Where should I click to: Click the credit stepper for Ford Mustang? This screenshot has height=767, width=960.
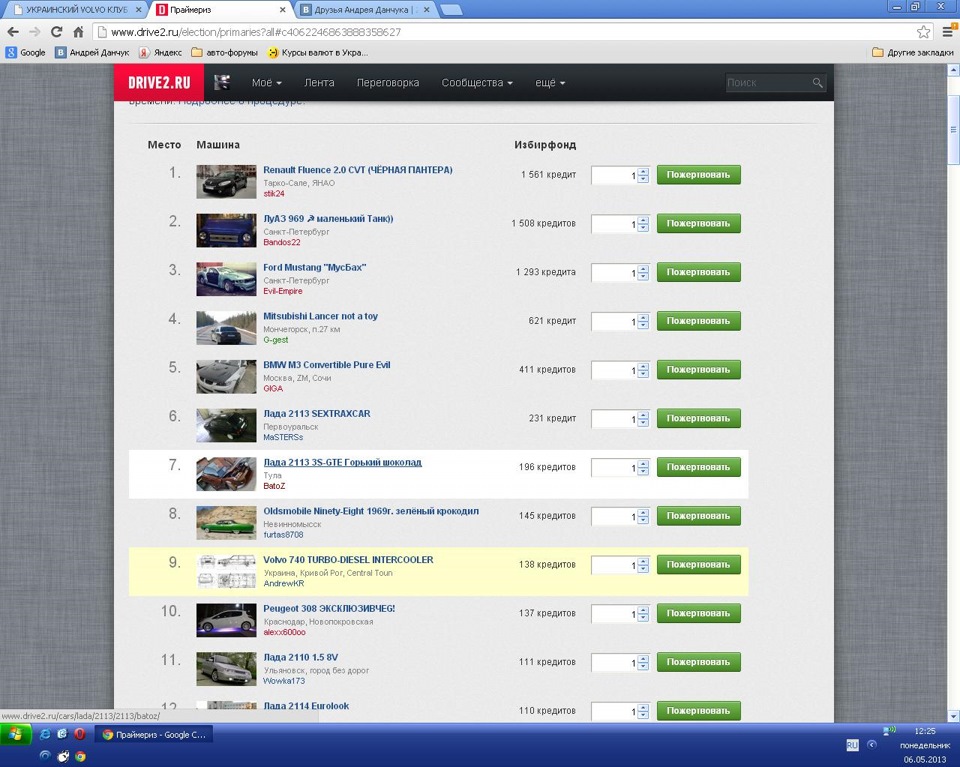tap(643, 273)
